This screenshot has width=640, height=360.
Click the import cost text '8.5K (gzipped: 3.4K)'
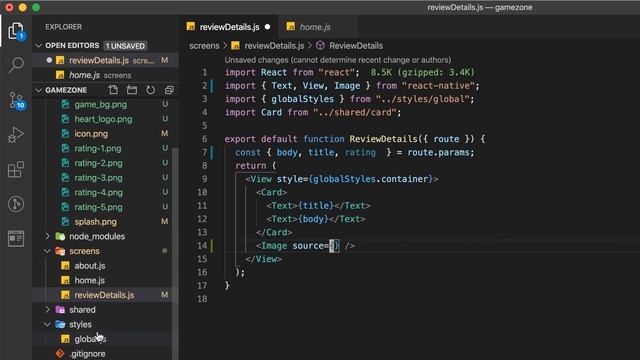click(422, 72)
